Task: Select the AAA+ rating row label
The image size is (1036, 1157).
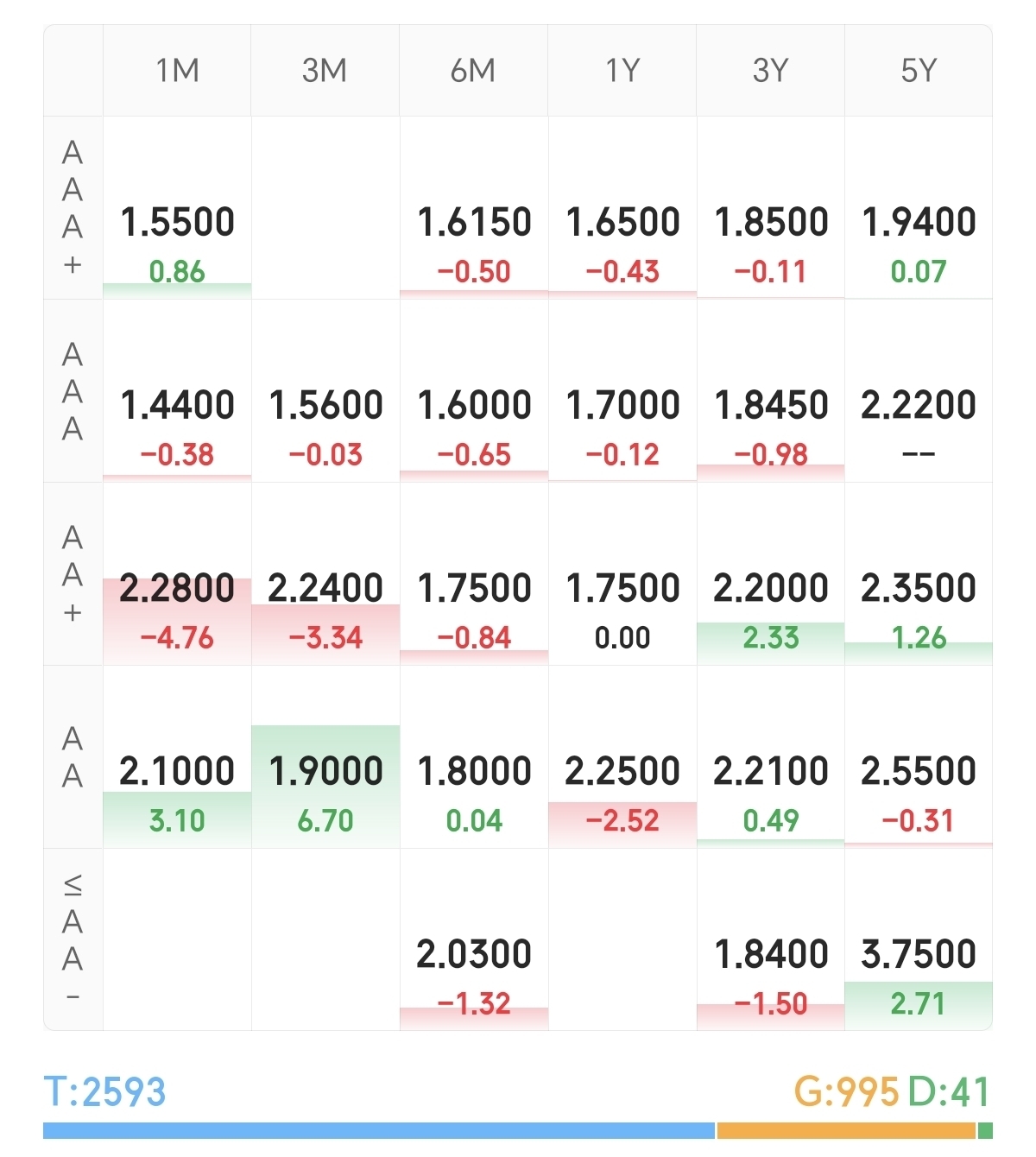Action: [x=73, y=207]
